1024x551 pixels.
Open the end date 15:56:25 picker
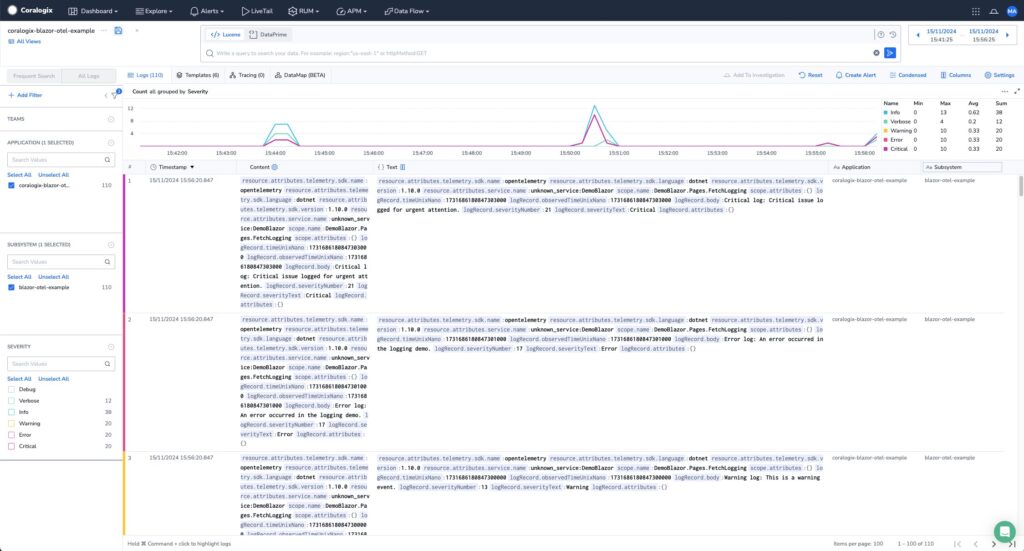(x=983, y=35)
